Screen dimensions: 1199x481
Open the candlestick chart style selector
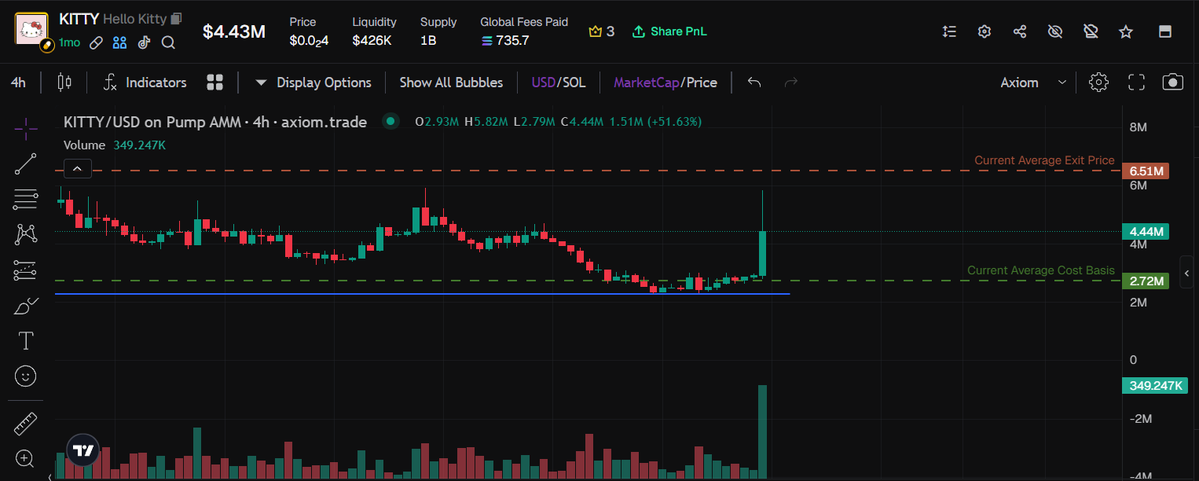(x=64, y=83)
